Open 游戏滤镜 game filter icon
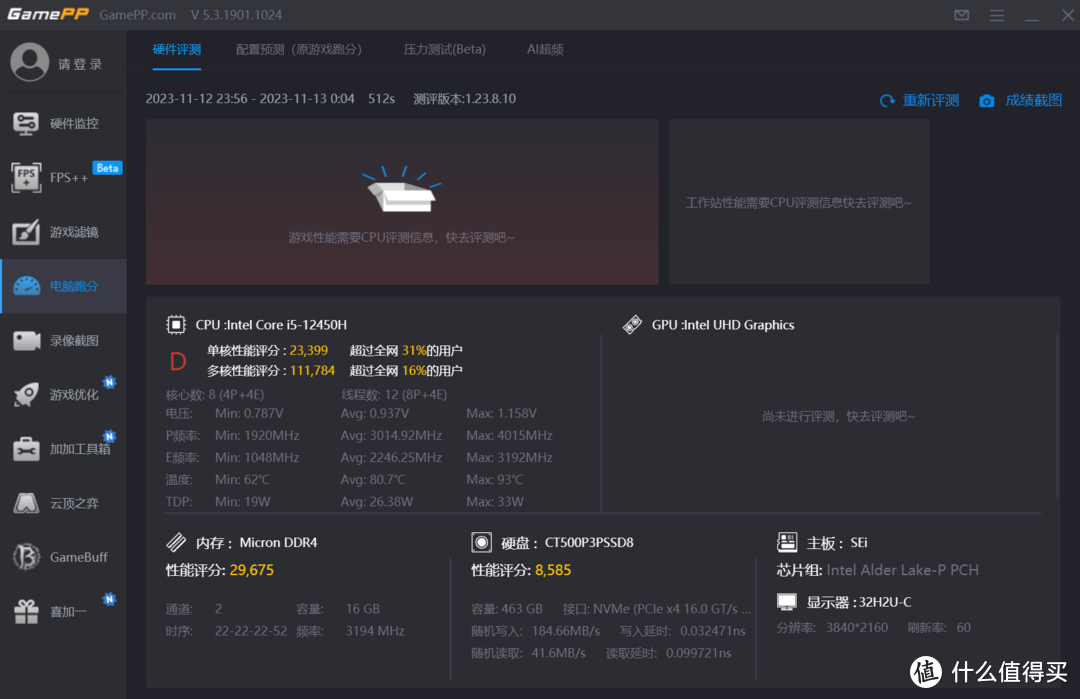The width and height of the screenshot is (1080, 699). (26, 232)
